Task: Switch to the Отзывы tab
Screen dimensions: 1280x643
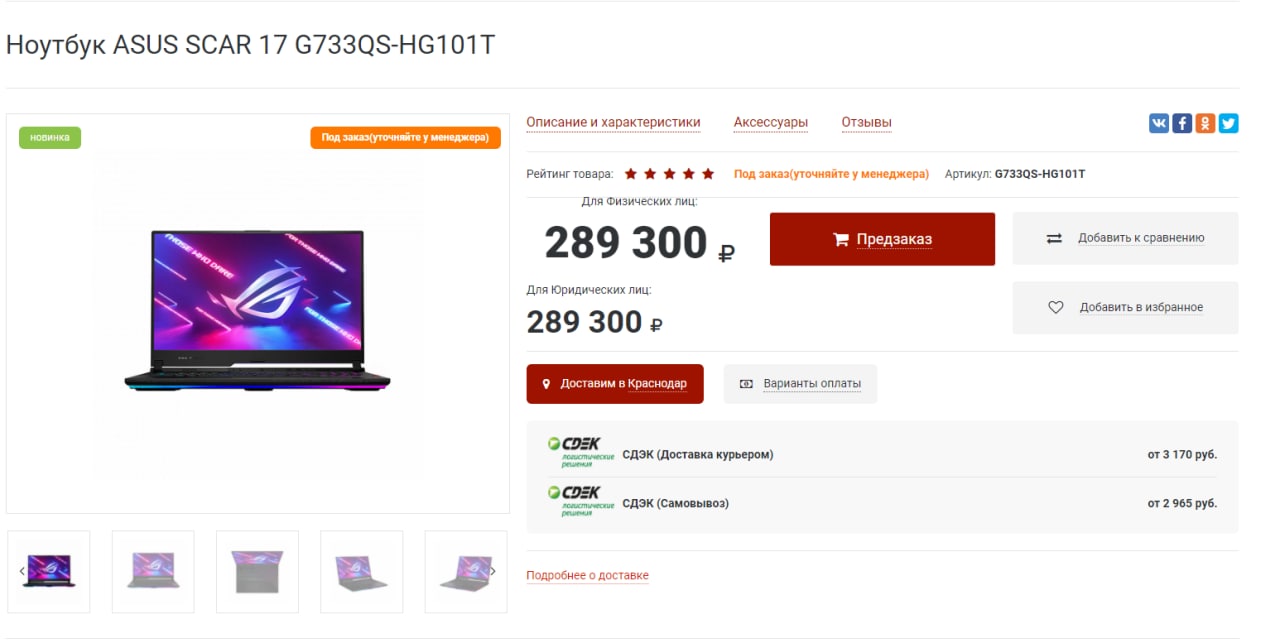Action: [866, 123]
